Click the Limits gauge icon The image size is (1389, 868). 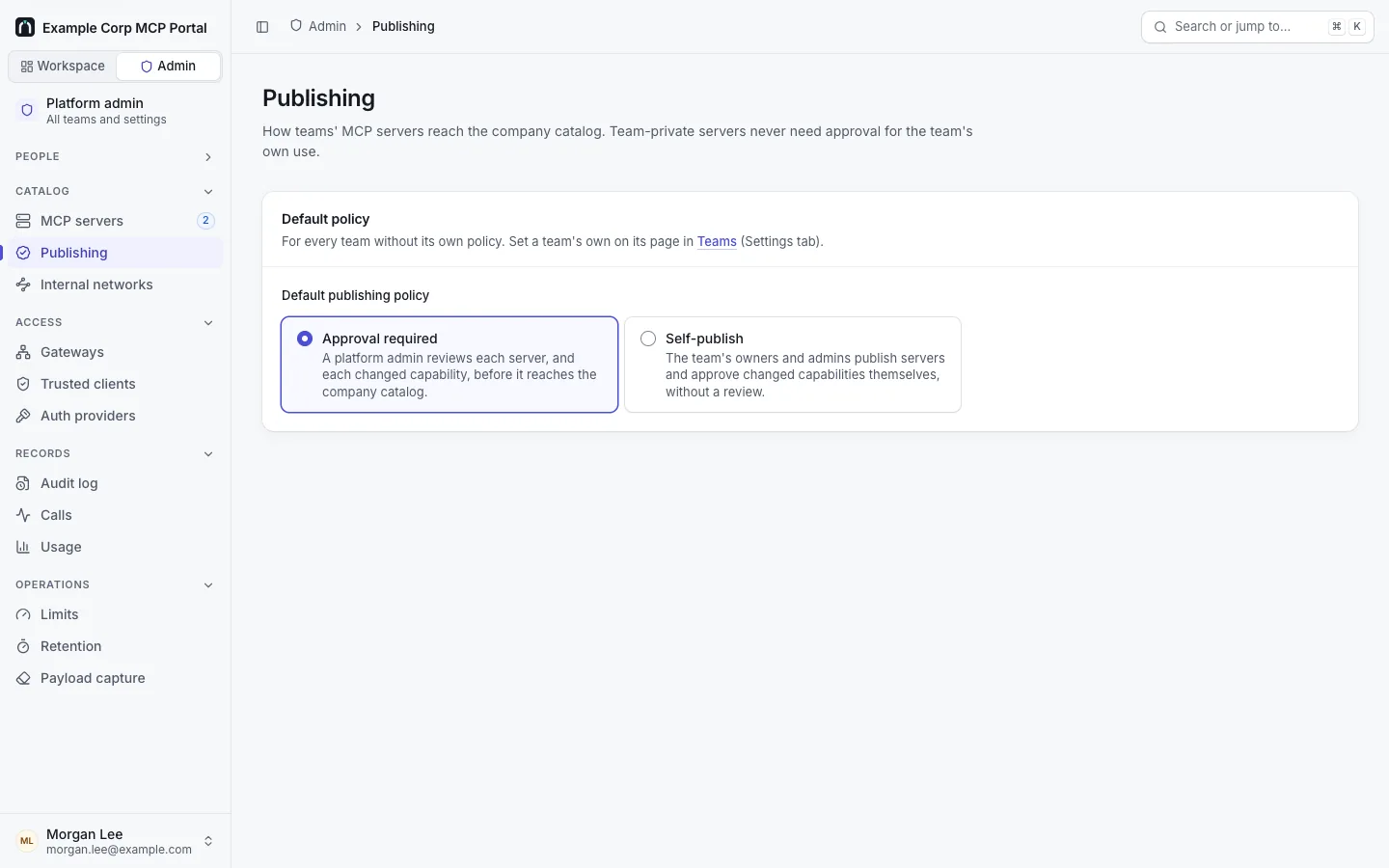(23, 614)
